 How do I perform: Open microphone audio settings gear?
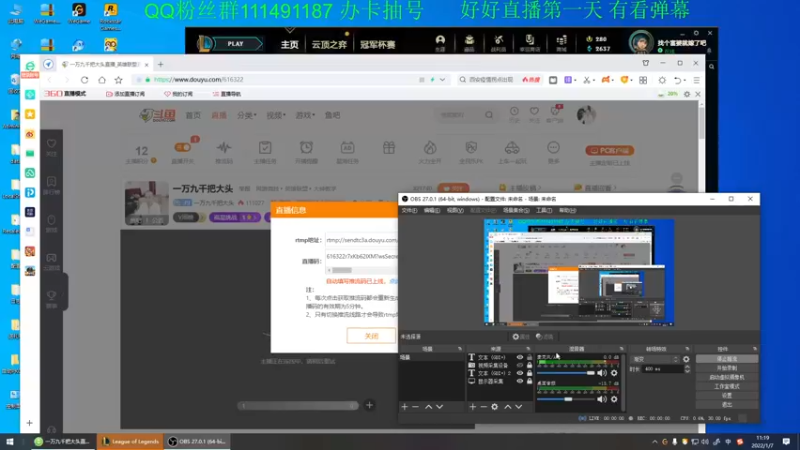614,373
